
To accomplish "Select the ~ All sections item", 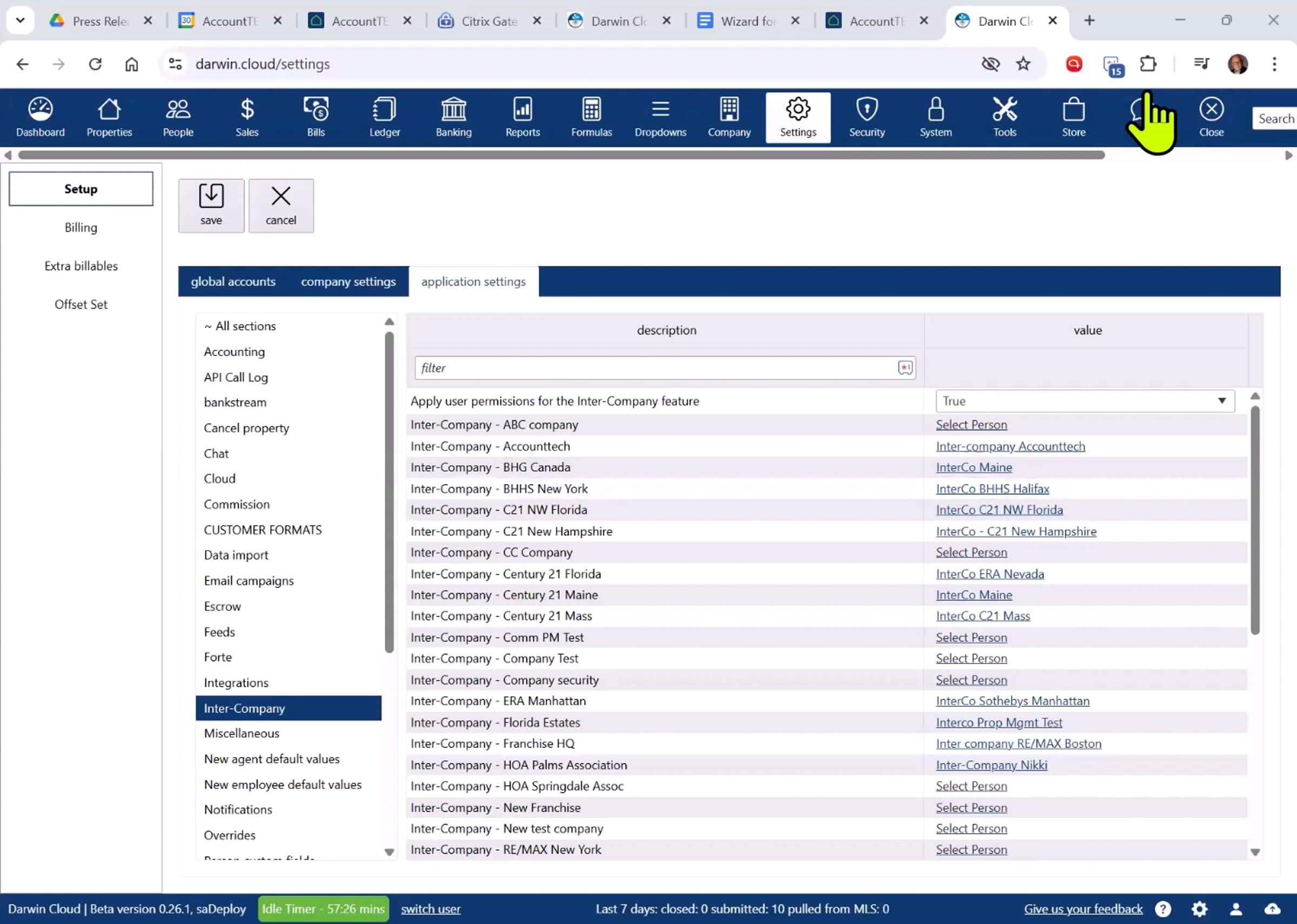I will pos(289,326).
